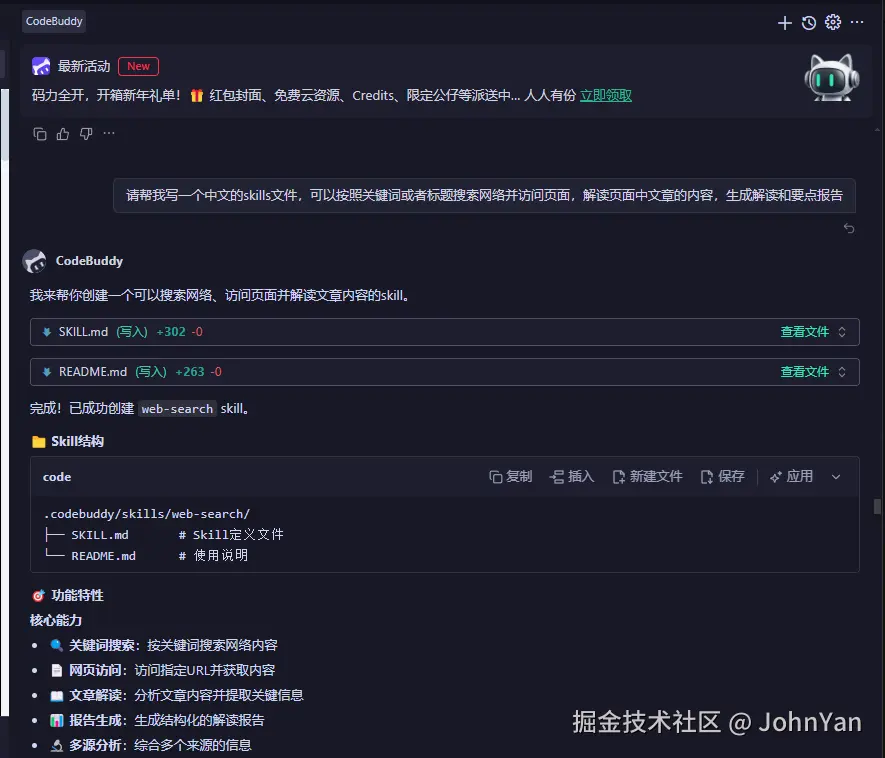Click the README.md file type icon

(47, 372)
